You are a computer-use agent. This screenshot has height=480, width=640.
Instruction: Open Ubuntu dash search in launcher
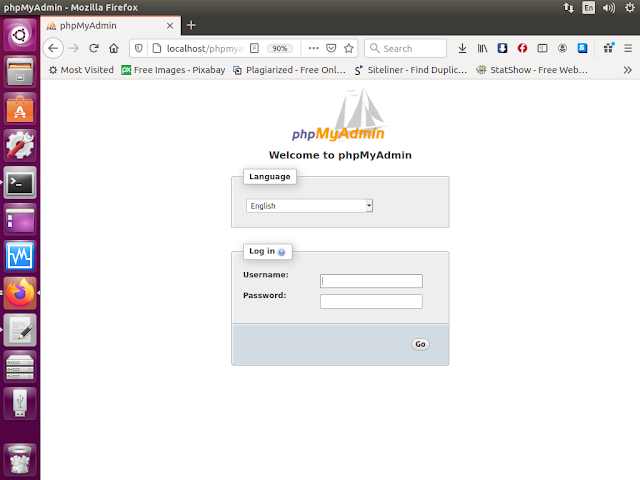[20, 36]
